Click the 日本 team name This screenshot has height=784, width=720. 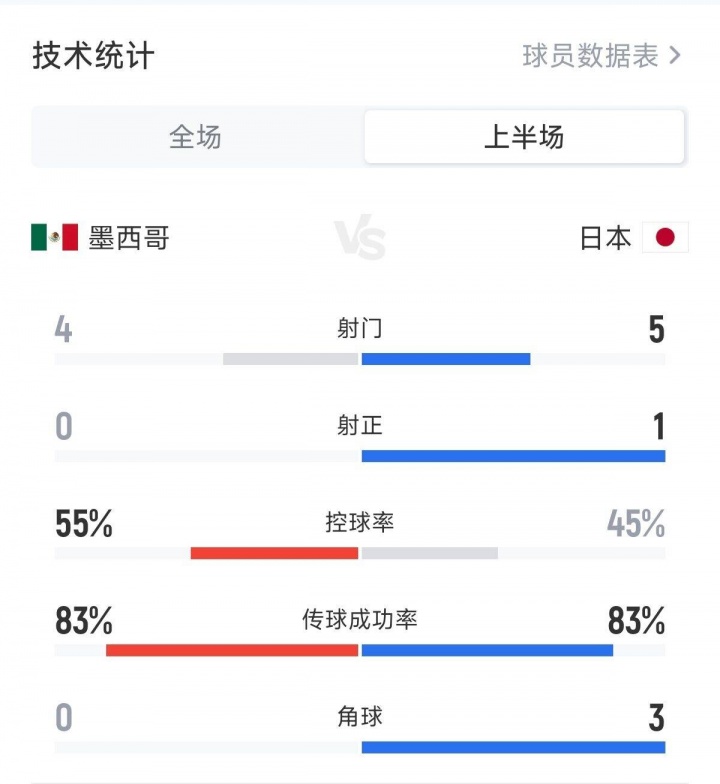tap(606, 237)
